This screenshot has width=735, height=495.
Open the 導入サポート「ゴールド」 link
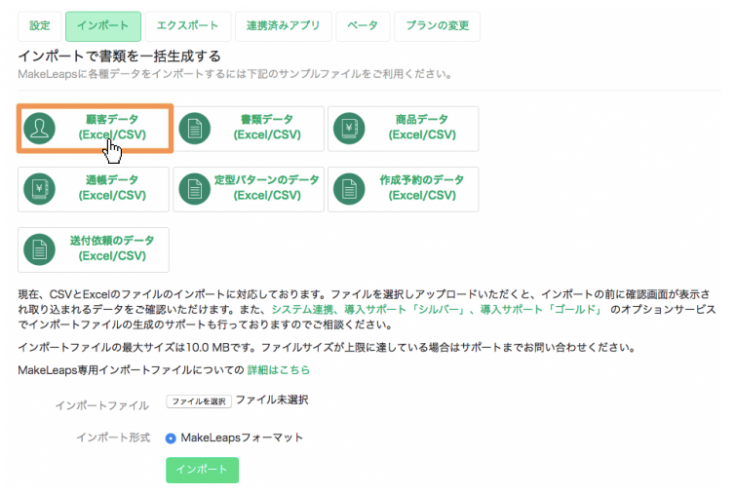point(540,309)
